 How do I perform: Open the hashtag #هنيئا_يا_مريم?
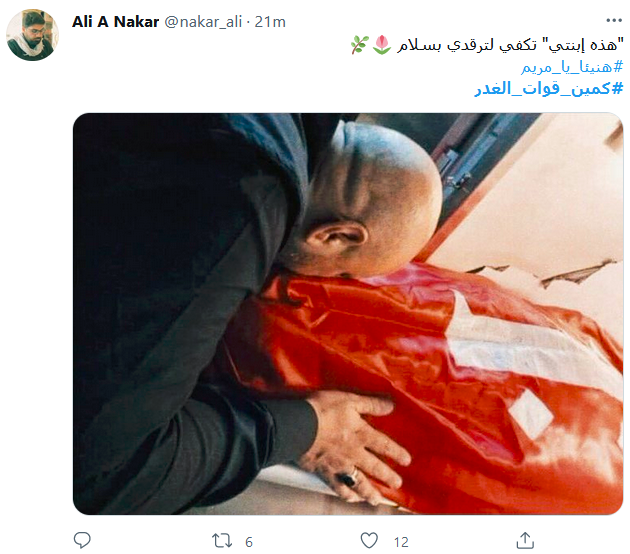point(572,67)
